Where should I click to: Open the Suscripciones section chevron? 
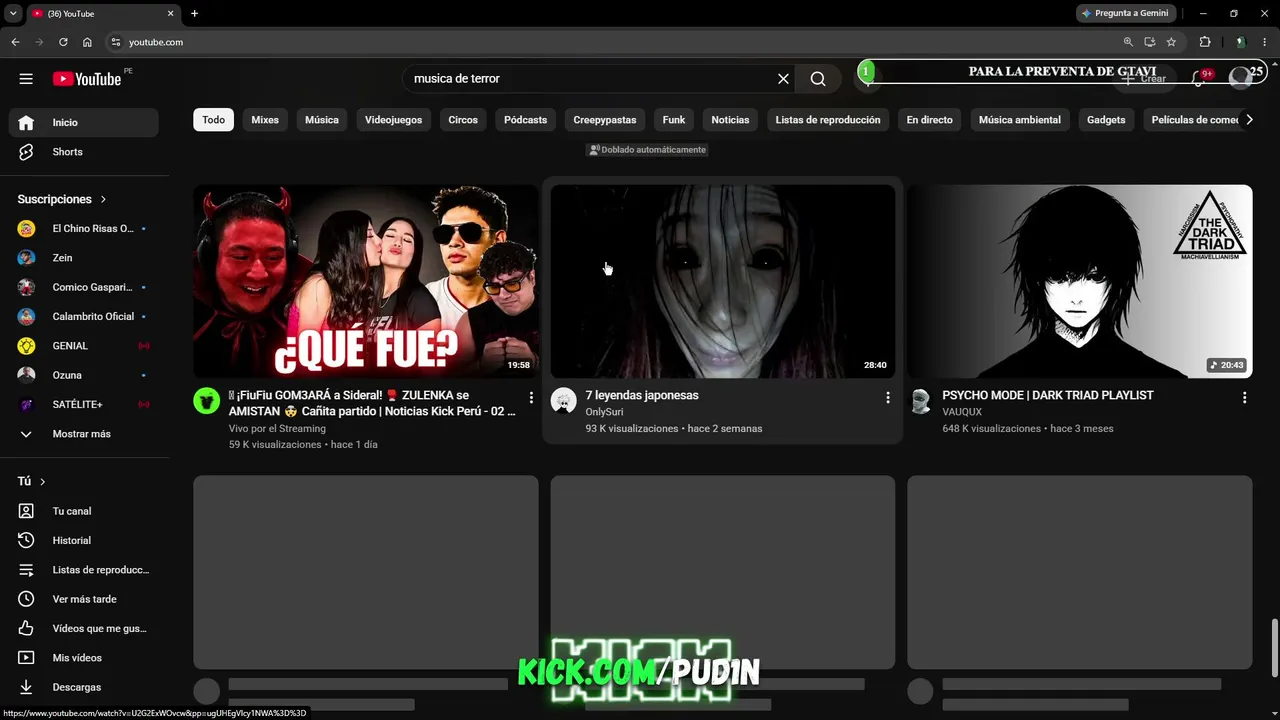coord(103,199)
